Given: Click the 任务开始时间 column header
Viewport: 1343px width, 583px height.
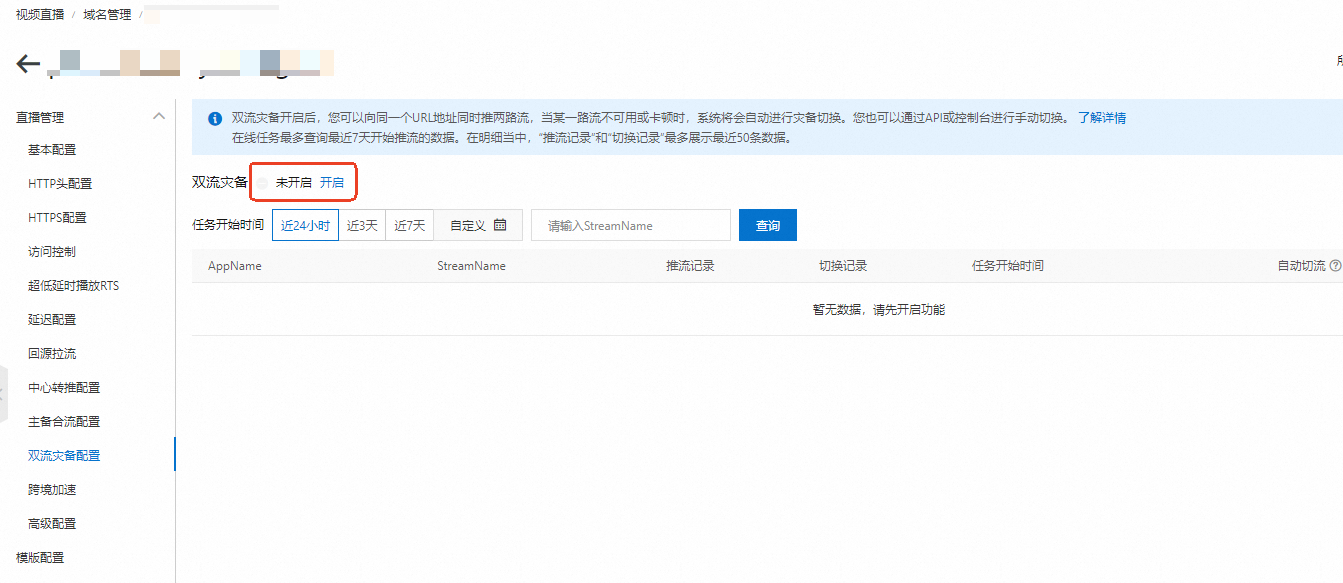Looking at the screenshot, I should point(1008,266).
